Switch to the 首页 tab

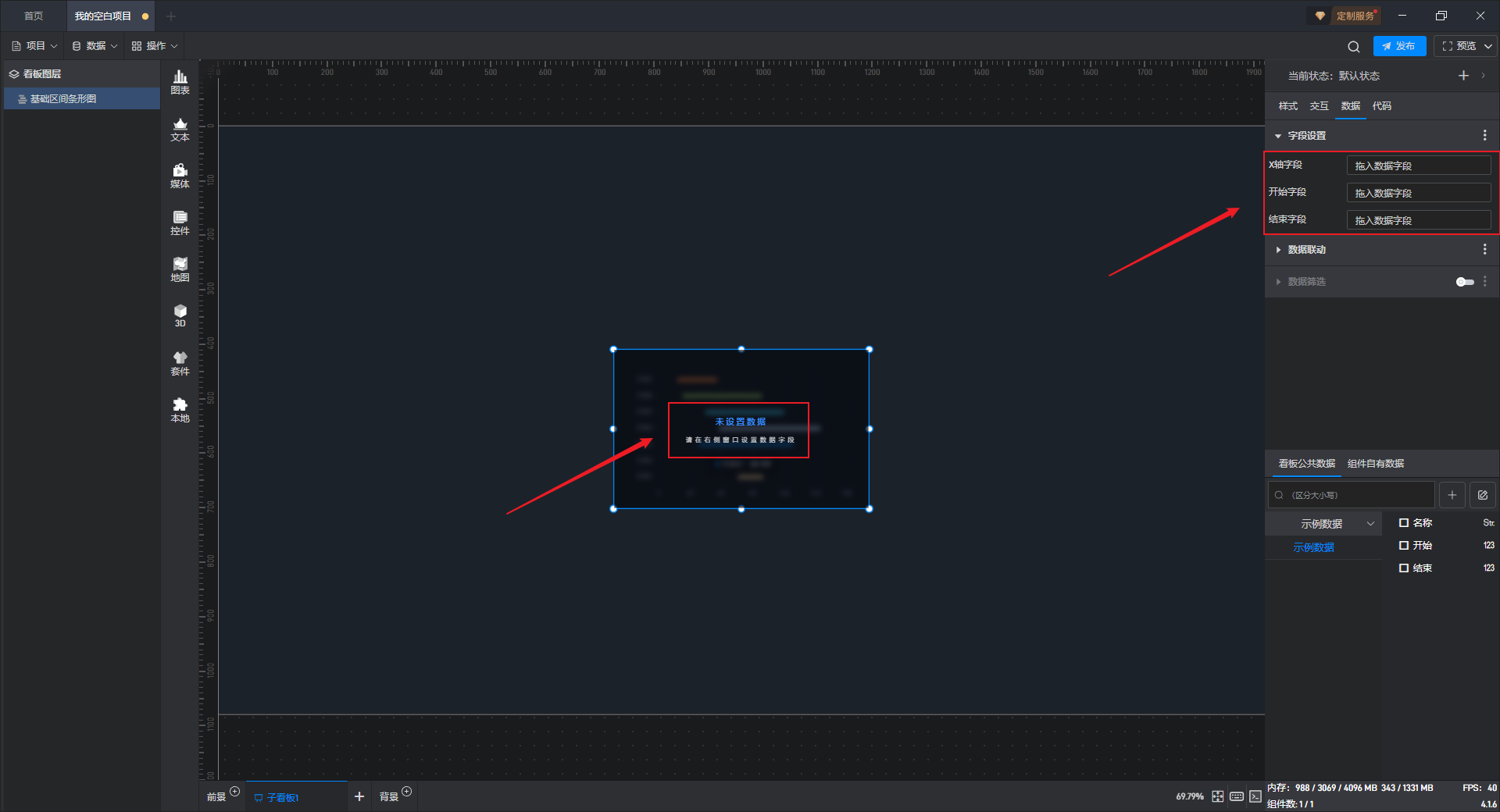click(34, 16)
